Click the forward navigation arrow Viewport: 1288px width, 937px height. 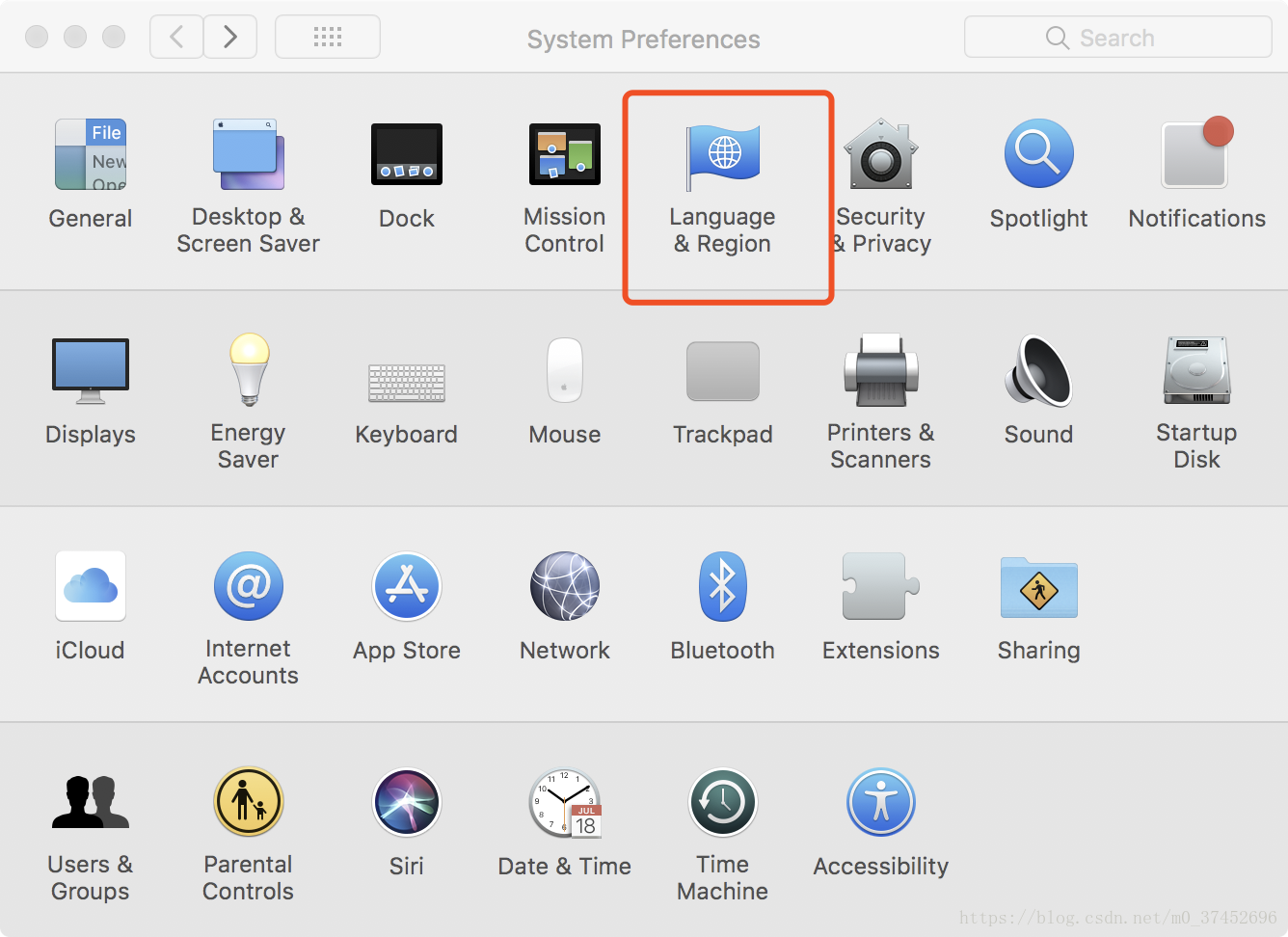click(230, 38)
